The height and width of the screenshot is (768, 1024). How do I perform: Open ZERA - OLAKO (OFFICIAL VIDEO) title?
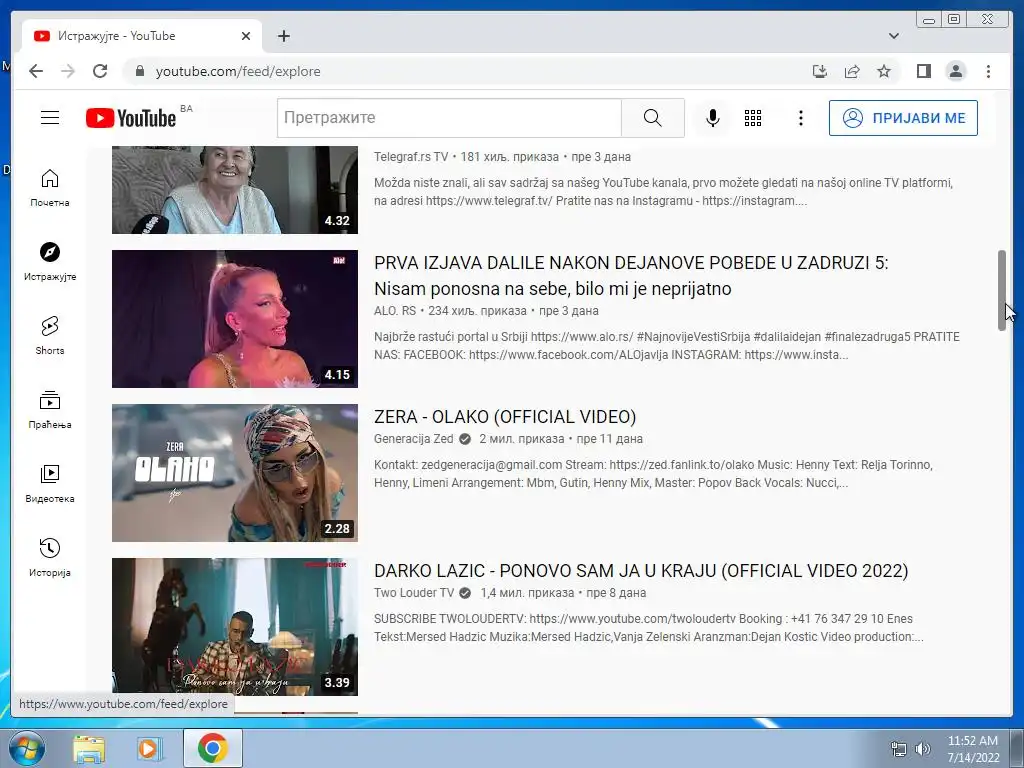505,417
